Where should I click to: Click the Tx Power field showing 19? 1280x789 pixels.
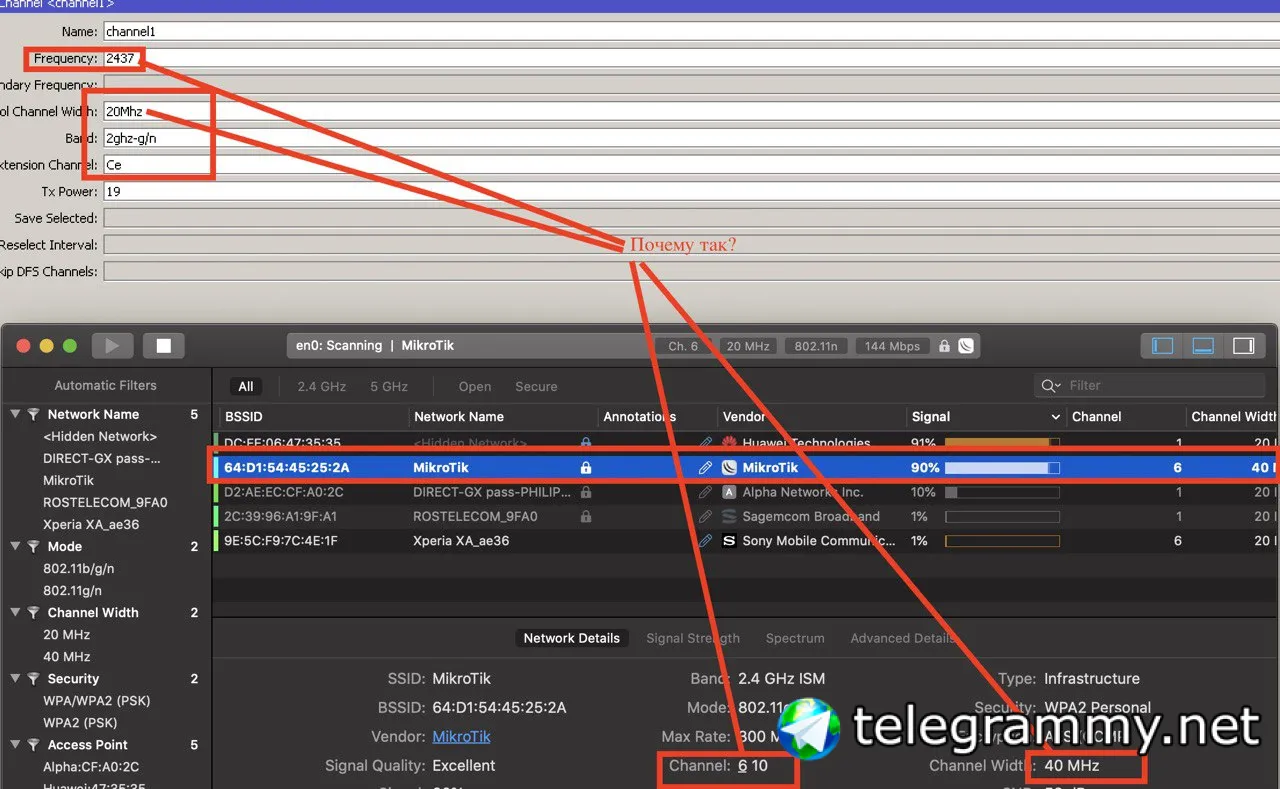tap(691, 191)
